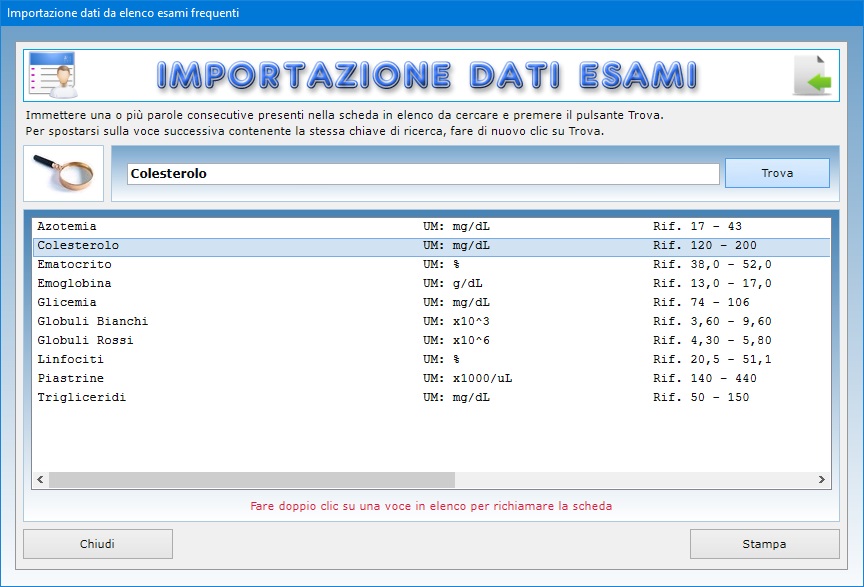Click the green arrow import document icon
This screenshot has height=587, width=864.
pos(812,76)
